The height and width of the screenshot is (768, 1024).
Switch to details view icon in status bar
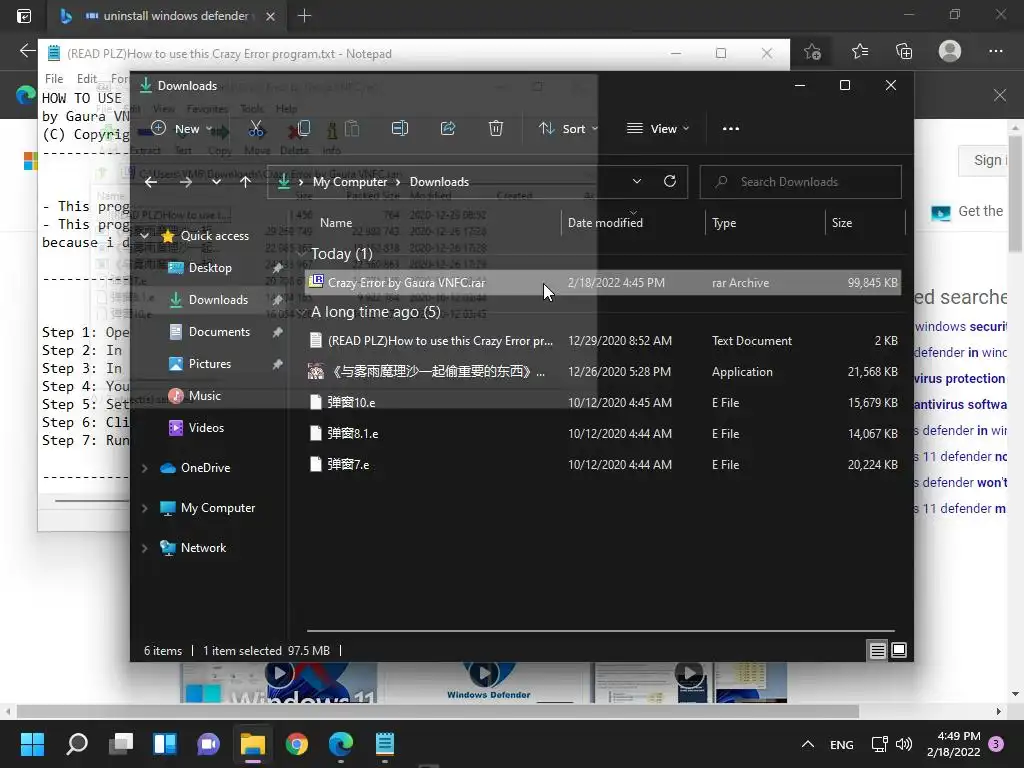coord(878,650)
